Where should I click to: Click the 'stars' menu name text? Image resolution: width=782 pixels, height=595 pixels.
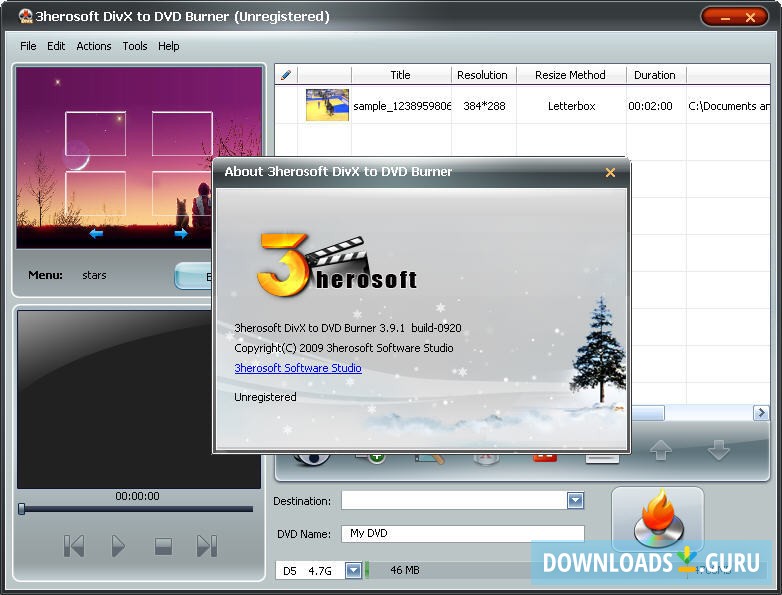point(94,275)
